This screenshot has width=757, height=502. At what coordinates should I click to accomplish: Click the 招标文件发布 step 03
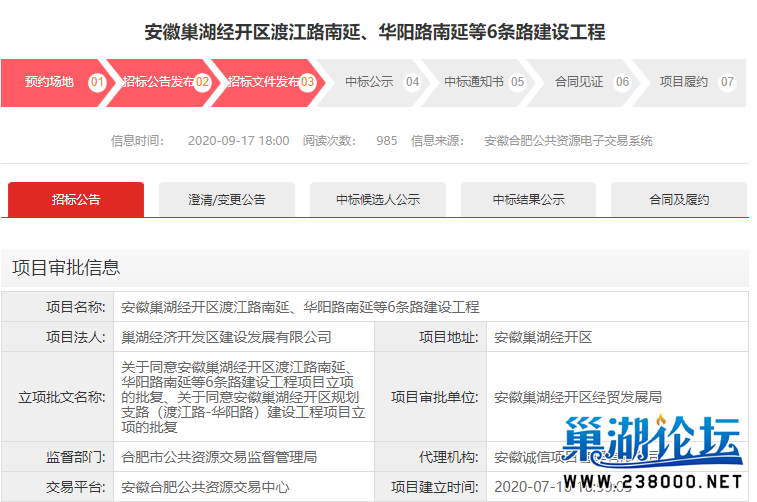[268, 83]
